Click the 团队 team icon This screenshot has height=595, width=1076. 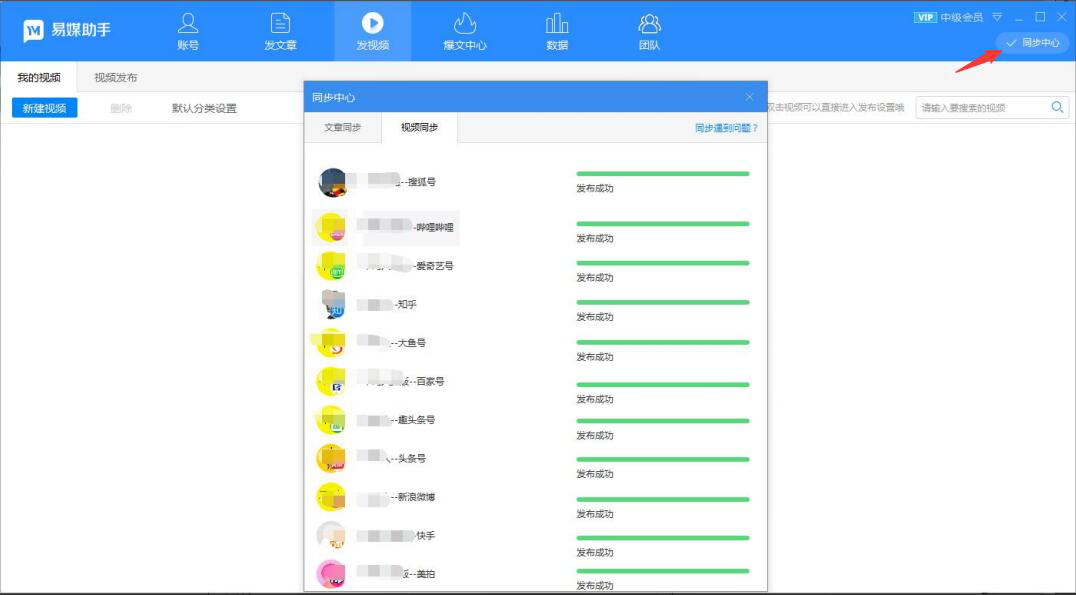coord(648,22)
